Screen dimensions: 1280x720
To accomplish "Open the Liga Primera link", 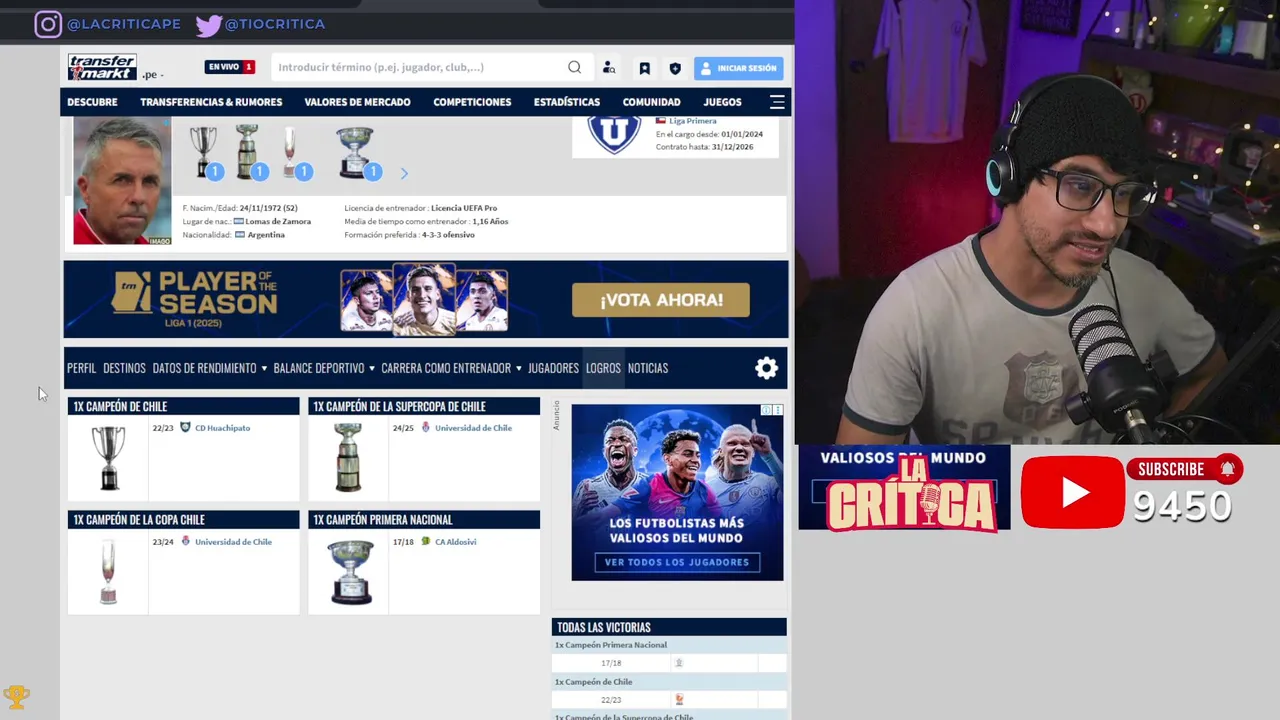I will [692, 121].
